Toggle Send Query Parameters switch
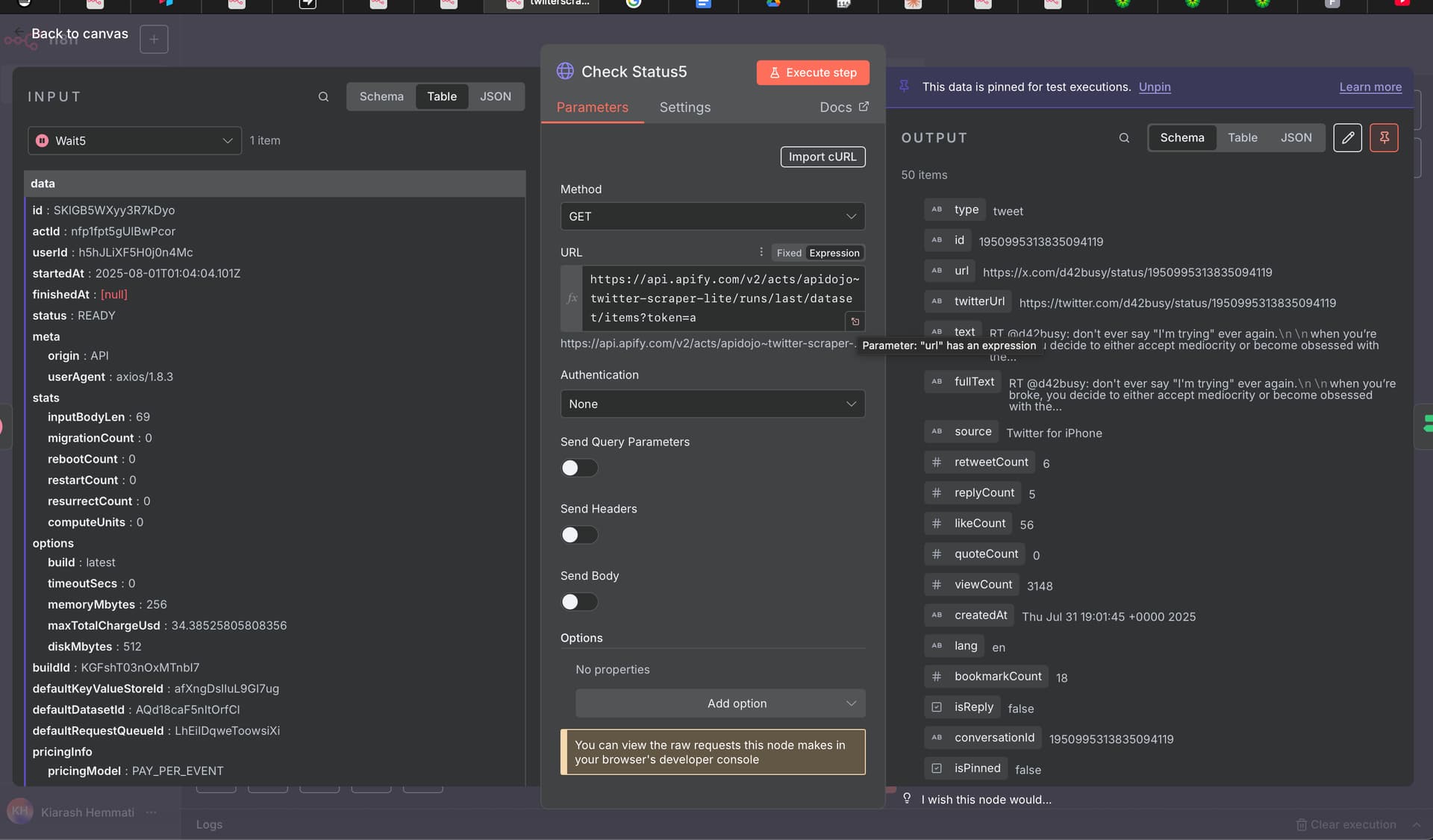This screenshot has height=840, width=1433. tap(579, 468)
